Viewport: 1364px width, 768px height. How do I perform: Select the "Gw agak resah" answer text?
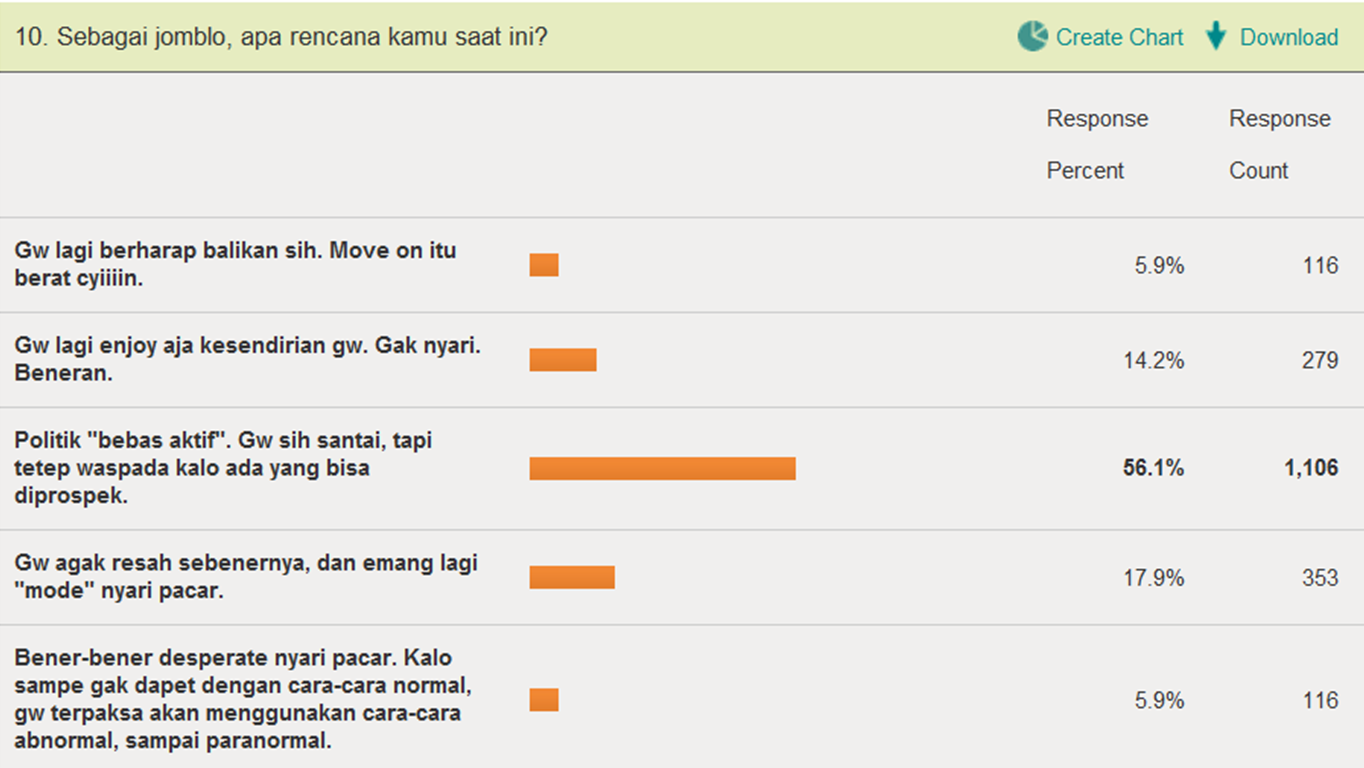click(246, 576)
